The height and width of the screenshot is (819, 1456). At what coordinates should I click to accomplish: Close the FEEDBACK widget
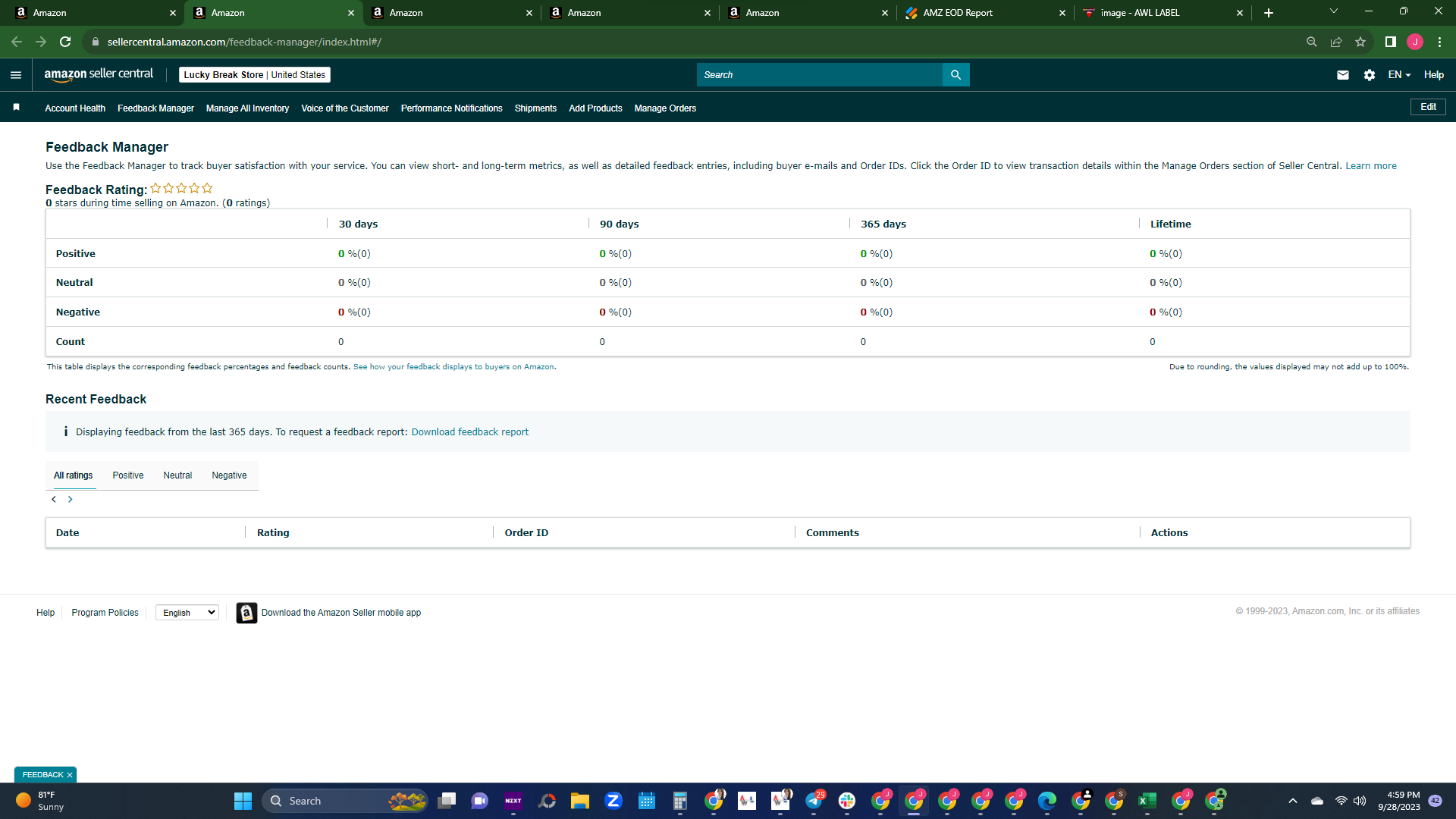70,775
